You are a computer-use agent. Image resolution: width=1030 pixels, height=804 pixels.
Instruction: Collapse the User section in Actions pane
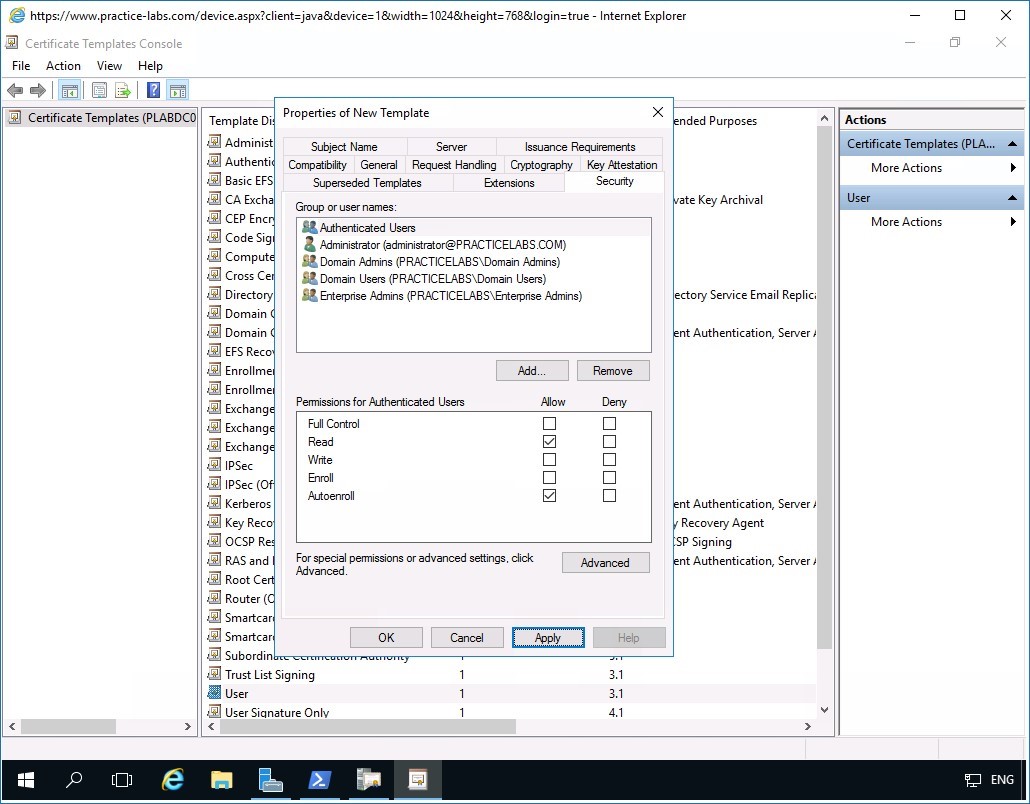click(1012, 197)
